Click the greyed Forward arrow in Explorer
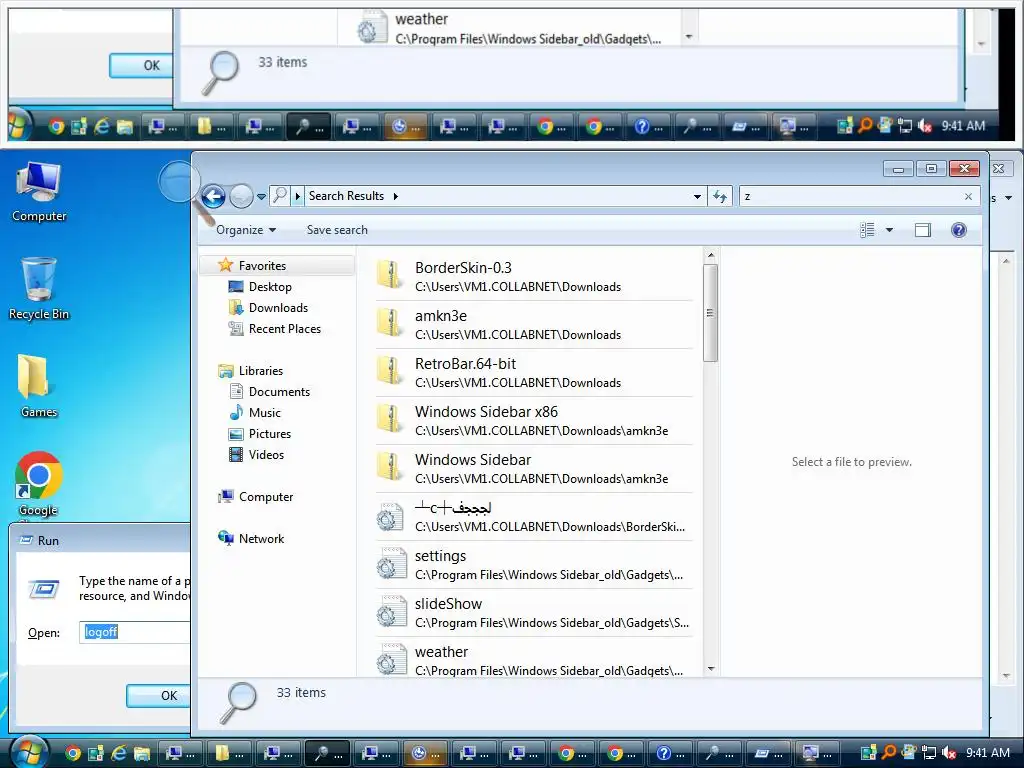This screenshot has height=768, width=1024. [241, 196]
